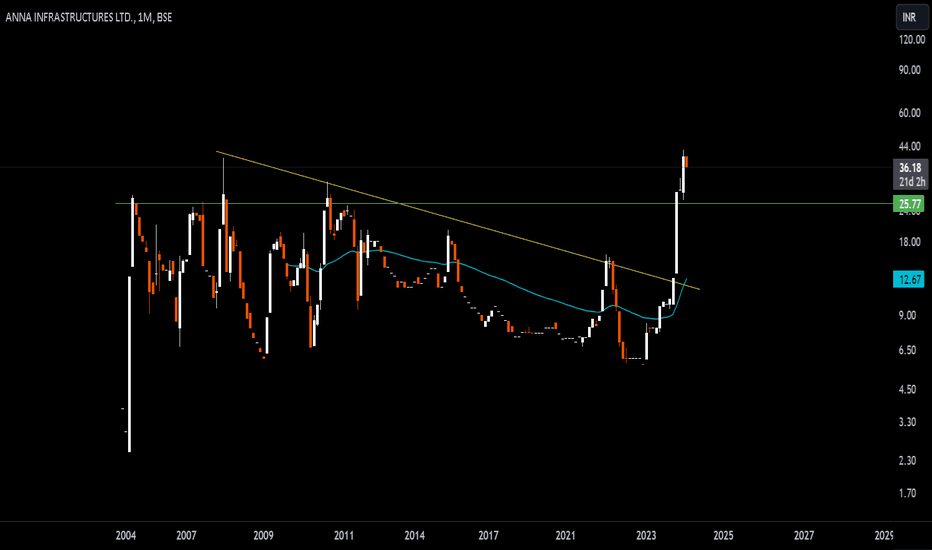Click the 1.70 price axis value
Viewport: 932px width, 550px height.
pyautogui.click(x=907, y=493)
